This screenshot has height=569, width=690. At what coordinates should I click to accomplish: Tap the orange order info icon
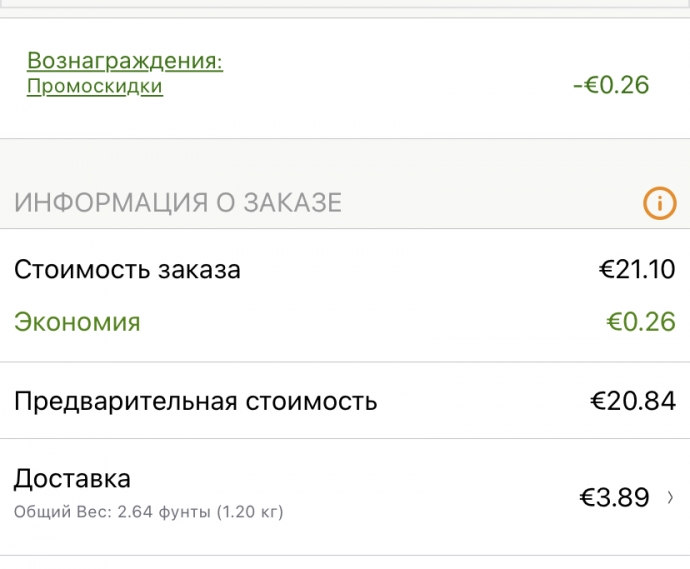click(659, 203)
